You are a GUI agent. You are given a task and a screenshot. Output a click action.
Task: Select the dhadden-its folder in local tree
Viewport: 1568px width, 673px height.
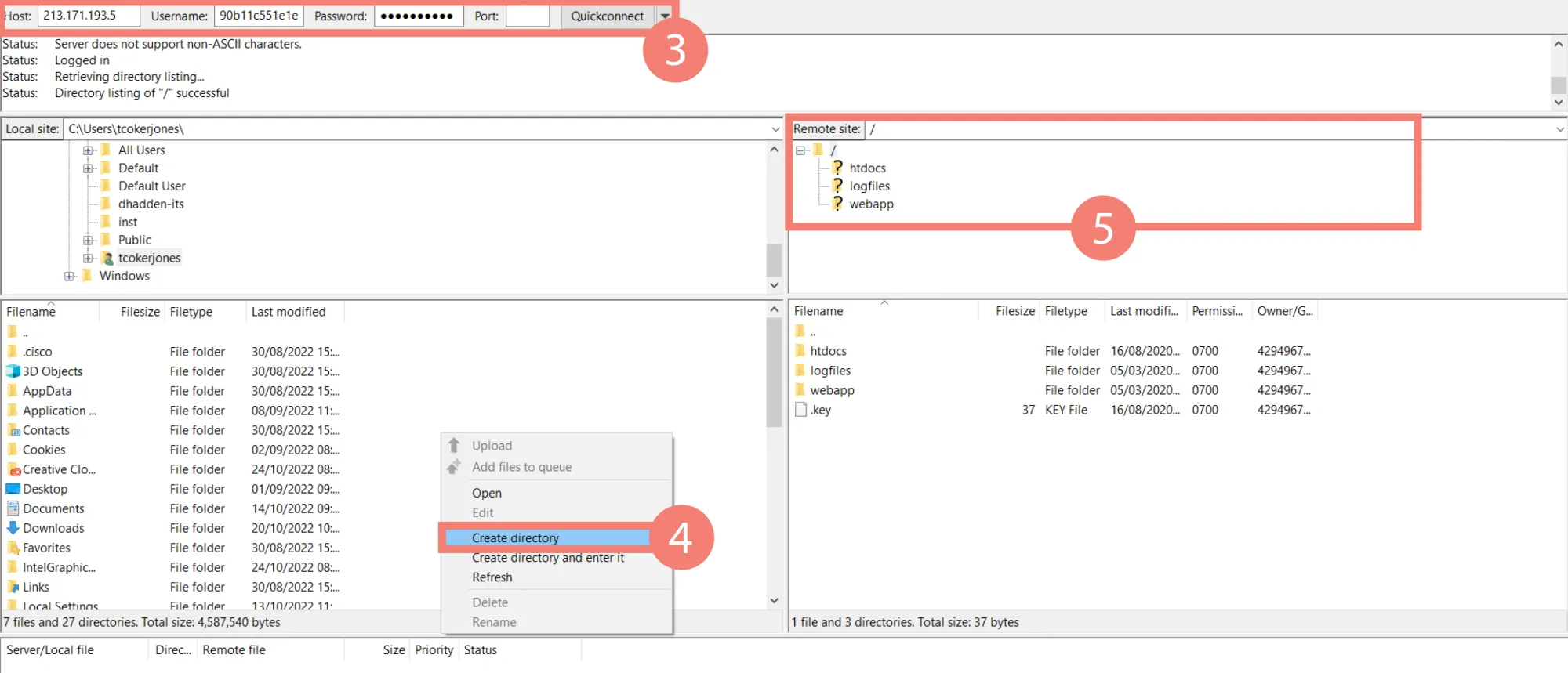pyautogui.click(x=151, y=204)
